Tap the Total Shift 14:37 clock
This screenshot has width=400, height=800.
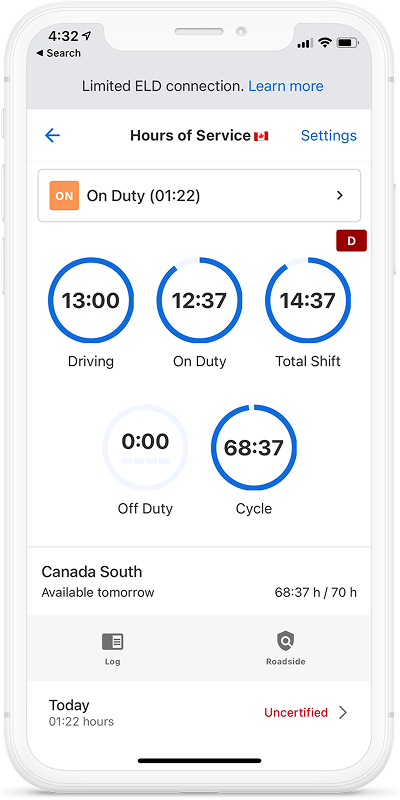[308, 300]
